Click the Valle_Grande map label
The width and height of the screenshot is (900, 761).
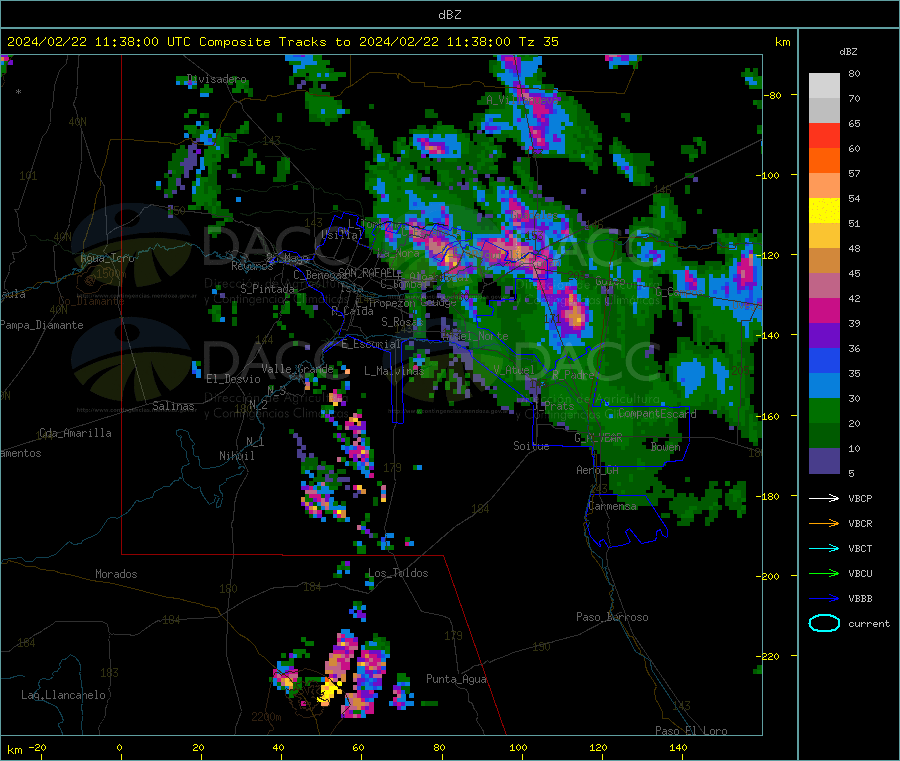(298, 369)
